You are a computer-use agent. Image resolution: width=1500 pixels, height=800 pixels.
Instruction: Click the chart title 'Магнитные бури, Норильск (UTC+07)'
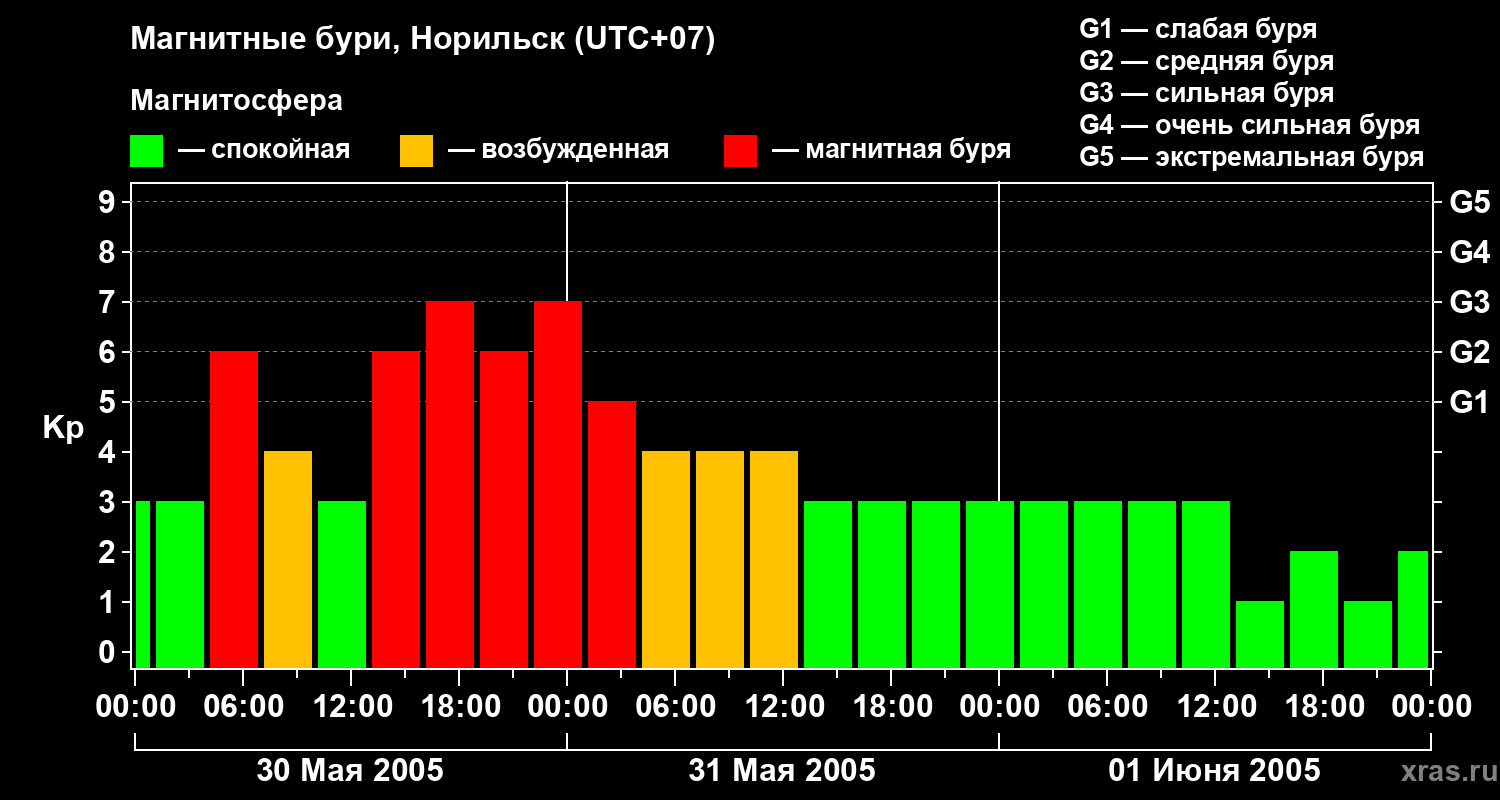pyautogui.click(x=422, y=40)
